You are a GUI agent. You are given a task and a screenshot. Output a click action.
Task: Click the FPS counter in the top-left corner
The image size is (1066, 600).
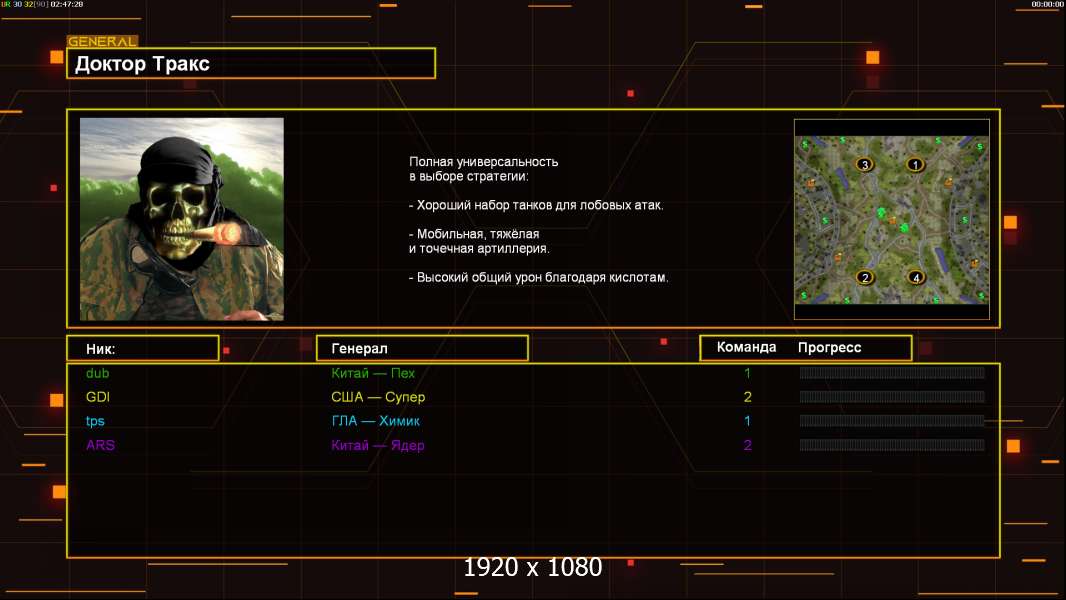pos(41,5)
